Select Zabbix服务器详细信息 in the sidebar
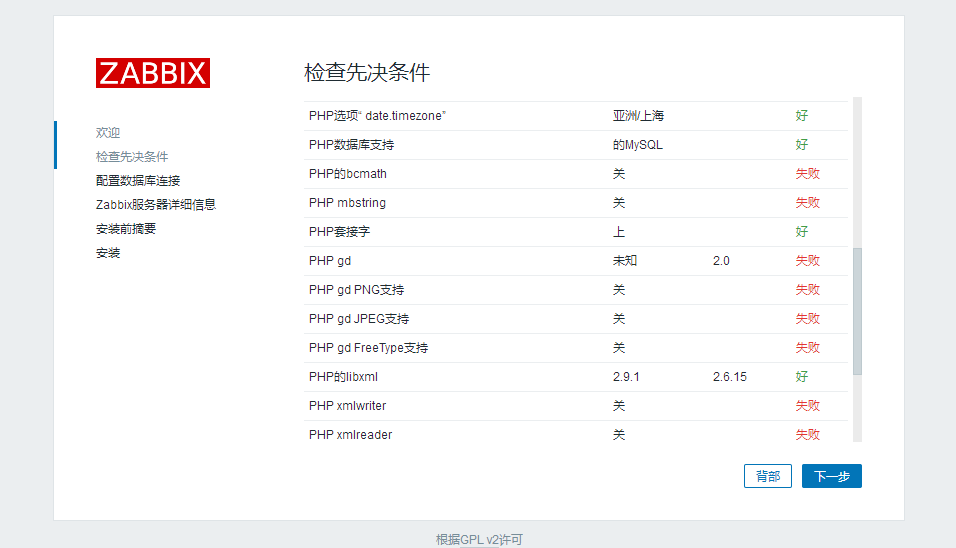The height and width of the screenshot is (548, 956). 156,204
